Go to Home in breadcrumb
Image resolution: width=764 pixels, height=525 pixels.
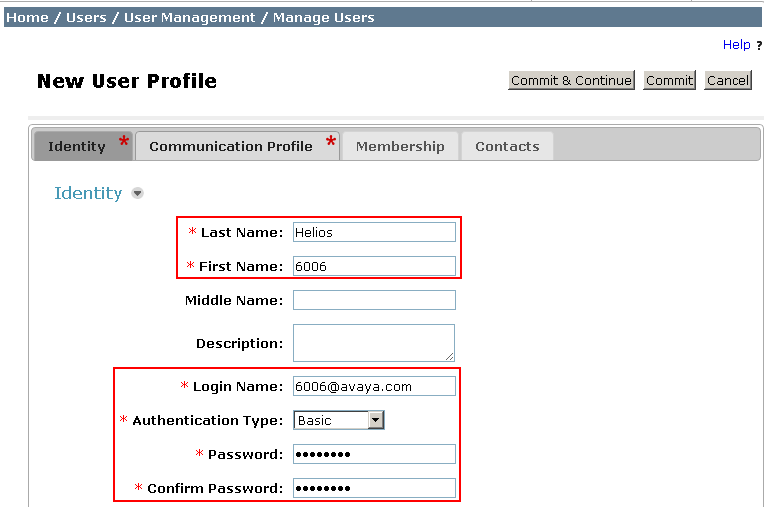pos(27,18)
